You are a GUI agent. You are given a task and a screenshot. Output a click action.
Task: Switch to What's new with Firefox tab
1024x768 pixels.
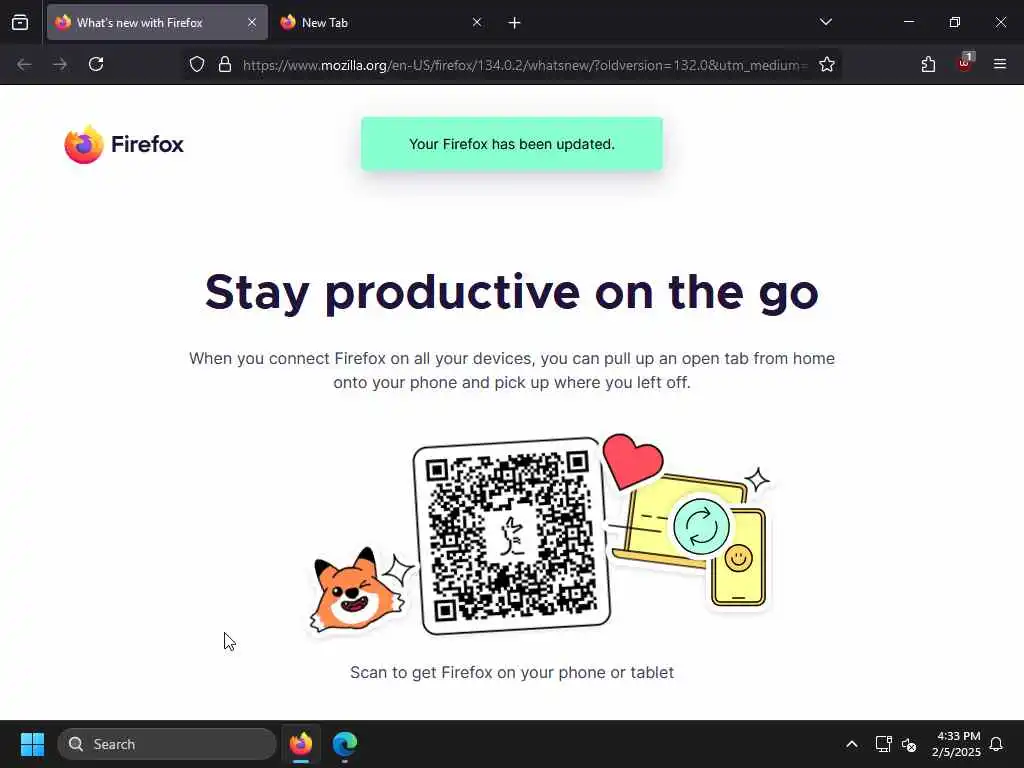157,22
